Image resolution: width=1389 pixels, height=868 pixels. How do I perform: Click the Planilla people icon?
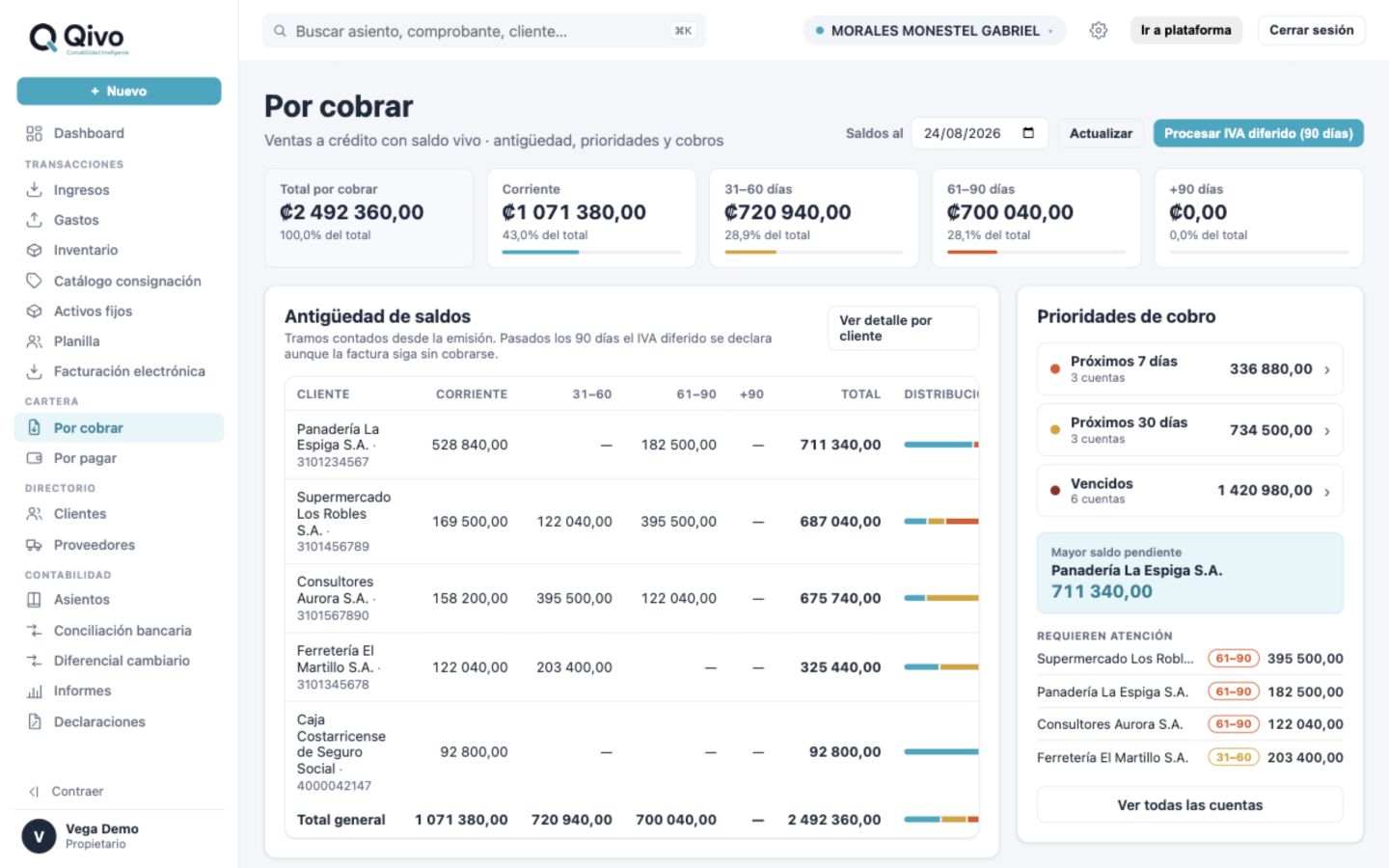click(35, 341)
